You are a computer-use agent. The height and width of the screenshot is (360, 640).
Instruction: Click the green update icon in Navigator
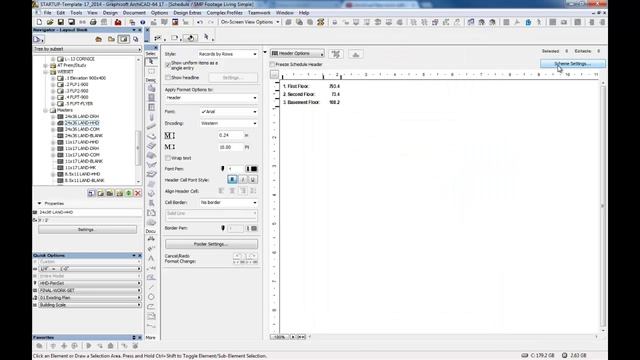click(x=129, y=193)
